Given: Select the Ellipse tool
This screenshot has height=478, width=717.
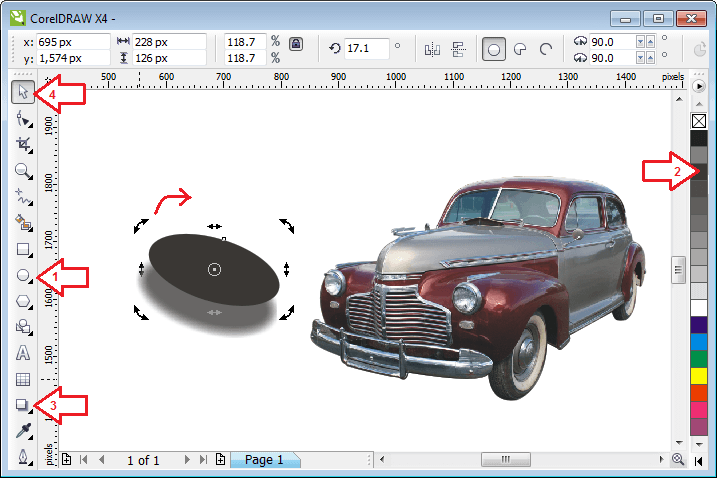Looking at the screenshot, I should pos(24,275).
